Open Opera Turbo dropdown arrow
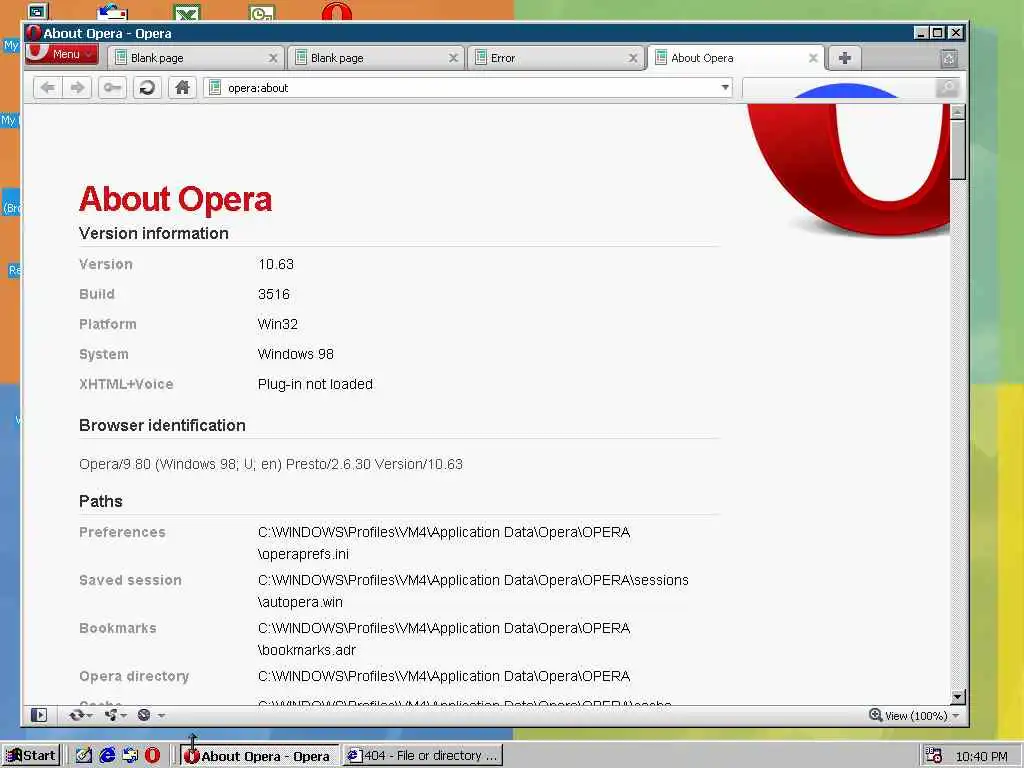Screen dimensions: 1024x768 (x=161, y=716)
